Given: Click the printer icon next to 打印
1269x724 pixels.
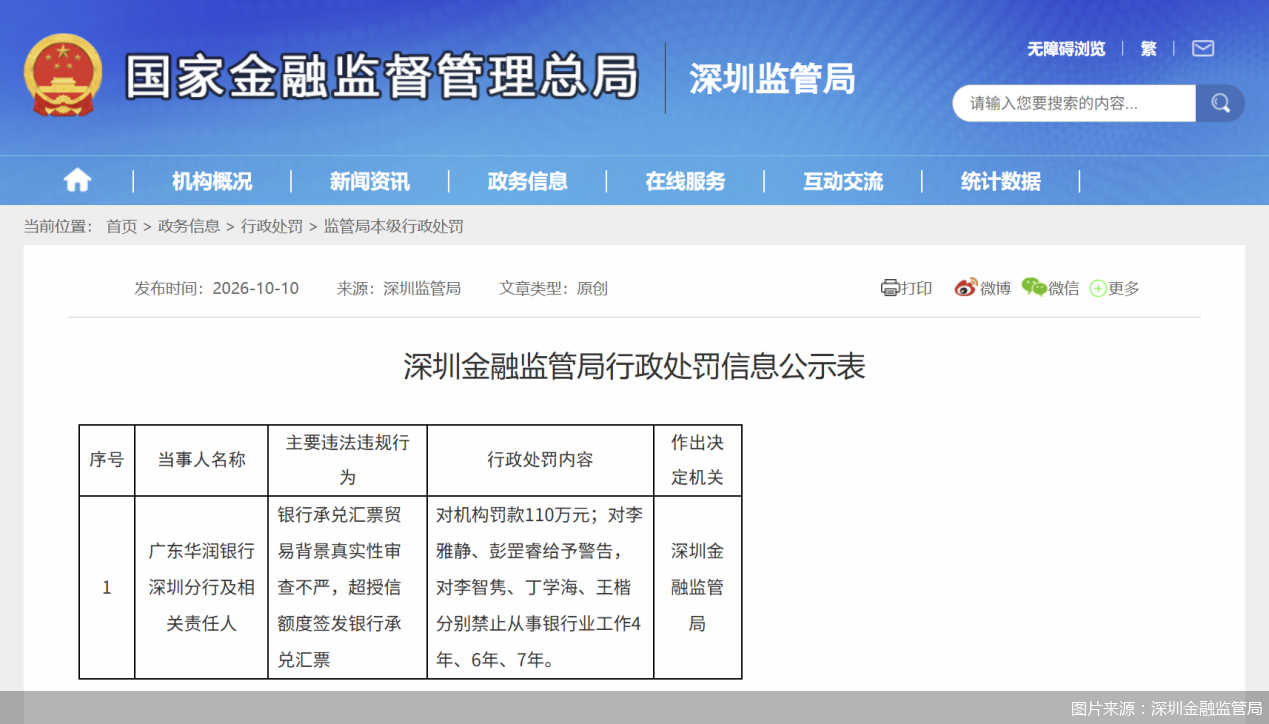Looking at the screenshot, I should pyautogui.click(x=890, y=288).
